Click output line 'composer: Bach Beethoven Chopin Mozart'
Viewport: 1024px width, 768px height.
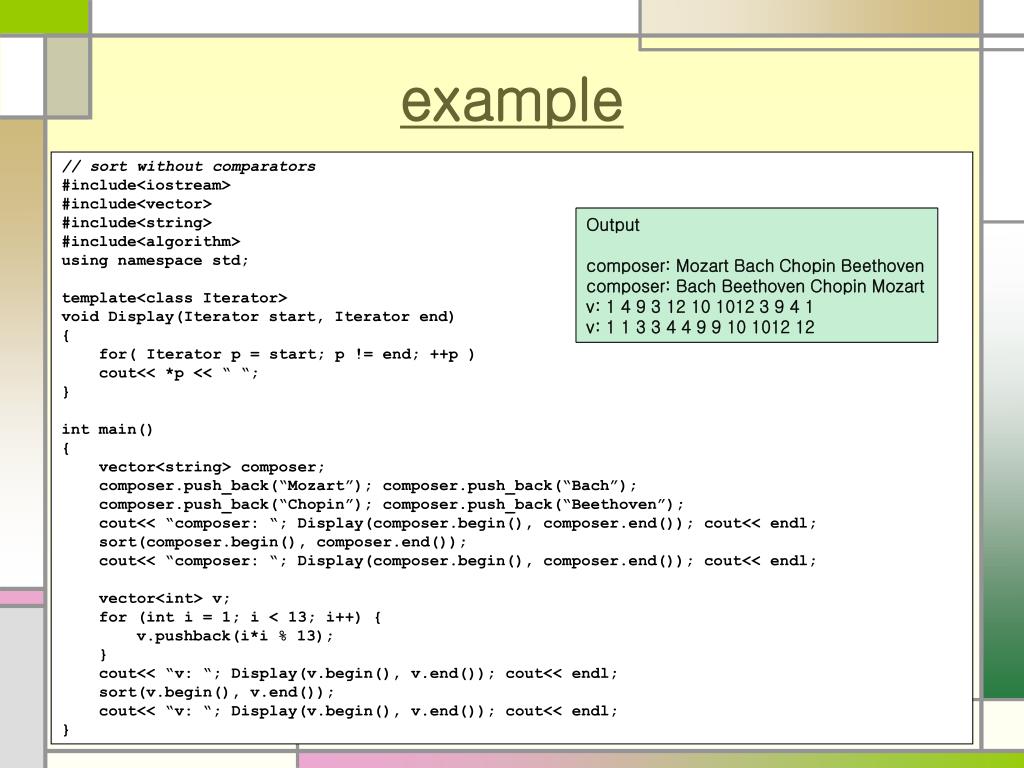pos(755,287)
